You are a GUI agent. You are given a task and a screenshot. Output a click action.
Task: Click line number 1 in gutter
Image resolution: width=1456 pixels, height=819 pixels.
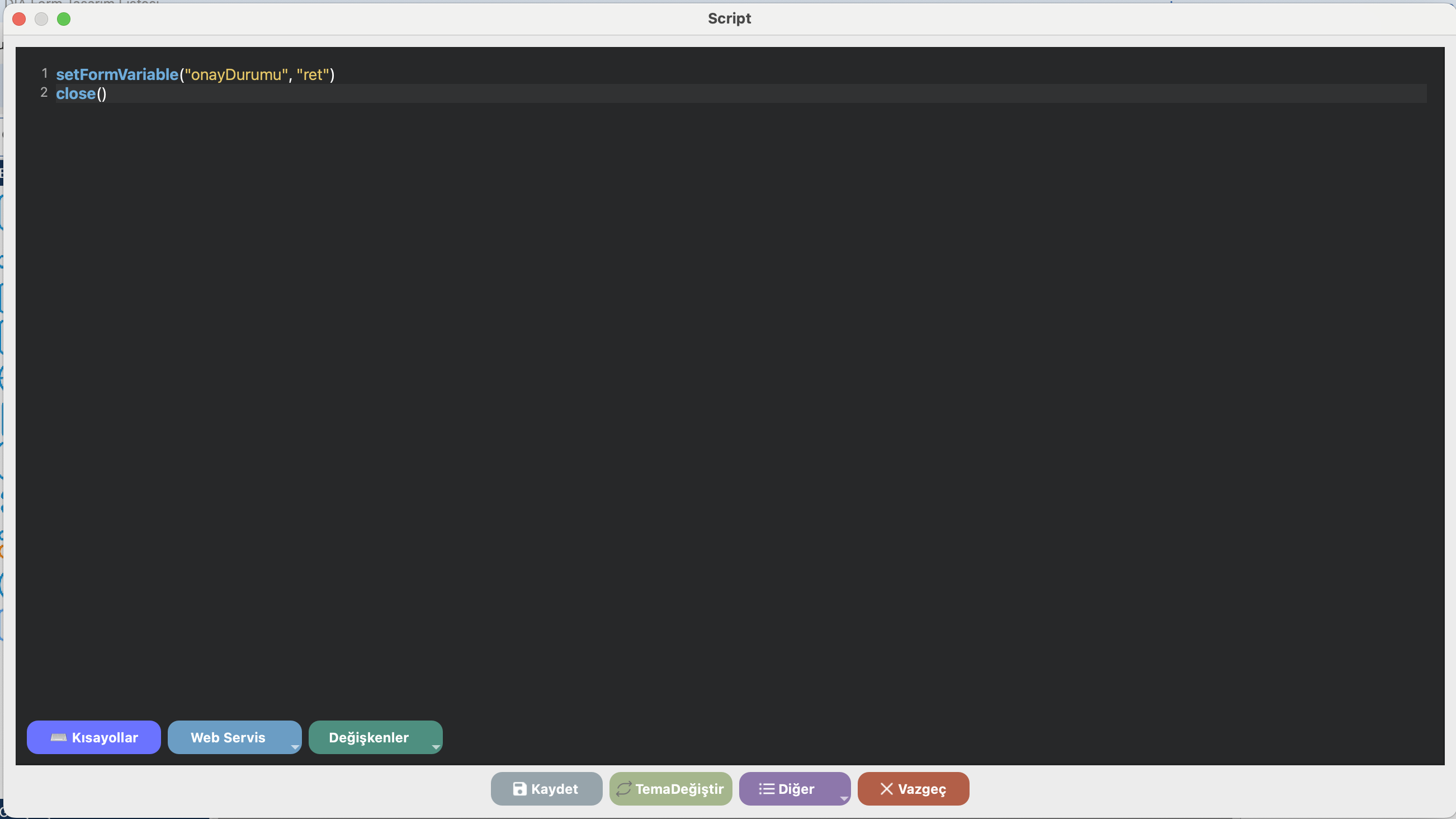(x=45, y=73)
